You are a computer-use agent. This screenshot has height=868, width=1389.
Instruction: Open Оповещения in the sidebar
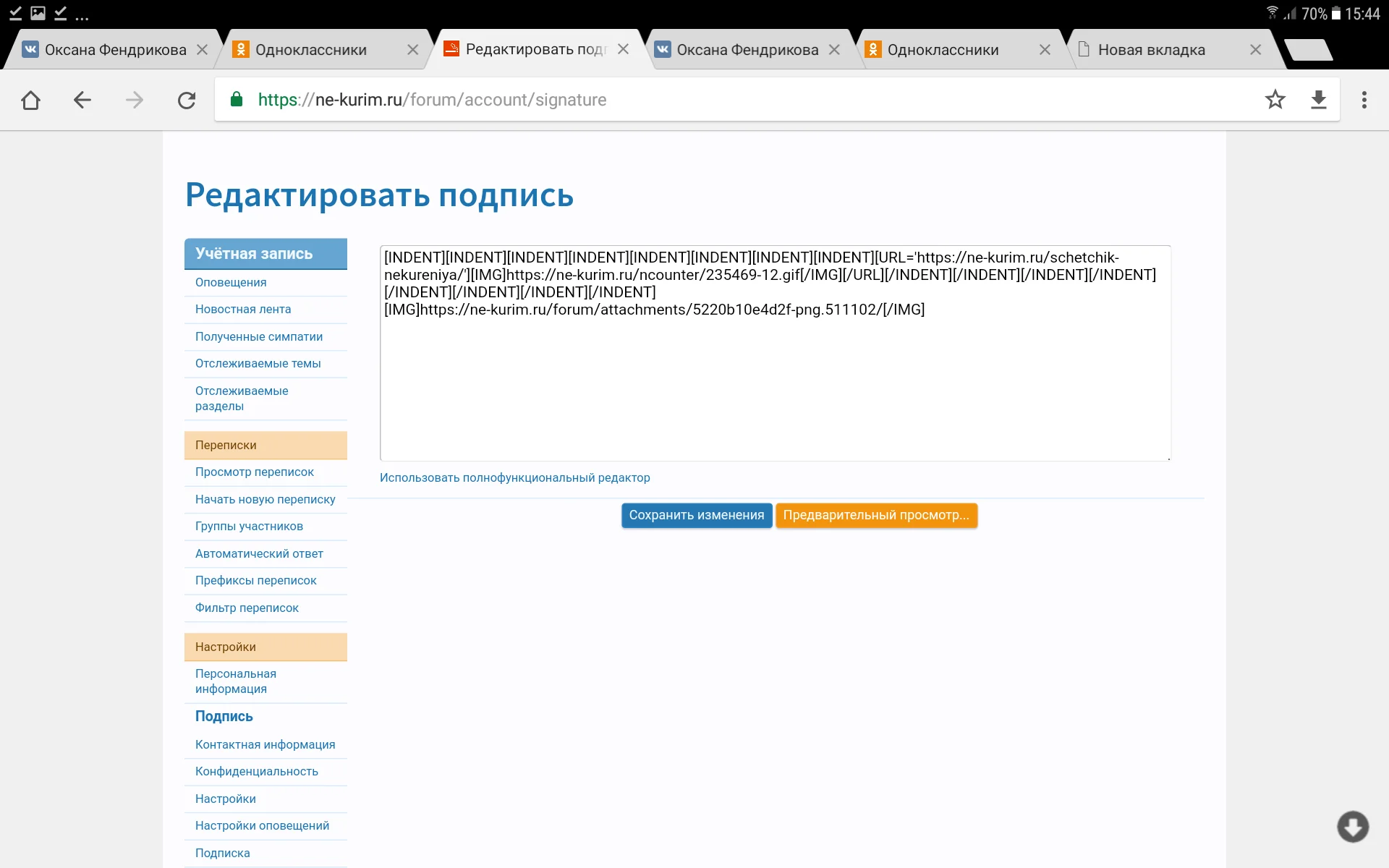click(230, 282)
